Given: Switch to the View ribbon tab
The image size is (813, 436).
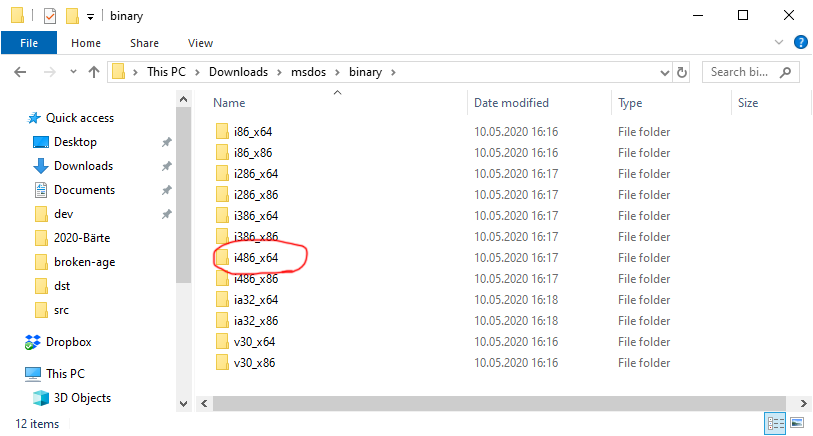Looking at the screenshot, I should (200, 43).
